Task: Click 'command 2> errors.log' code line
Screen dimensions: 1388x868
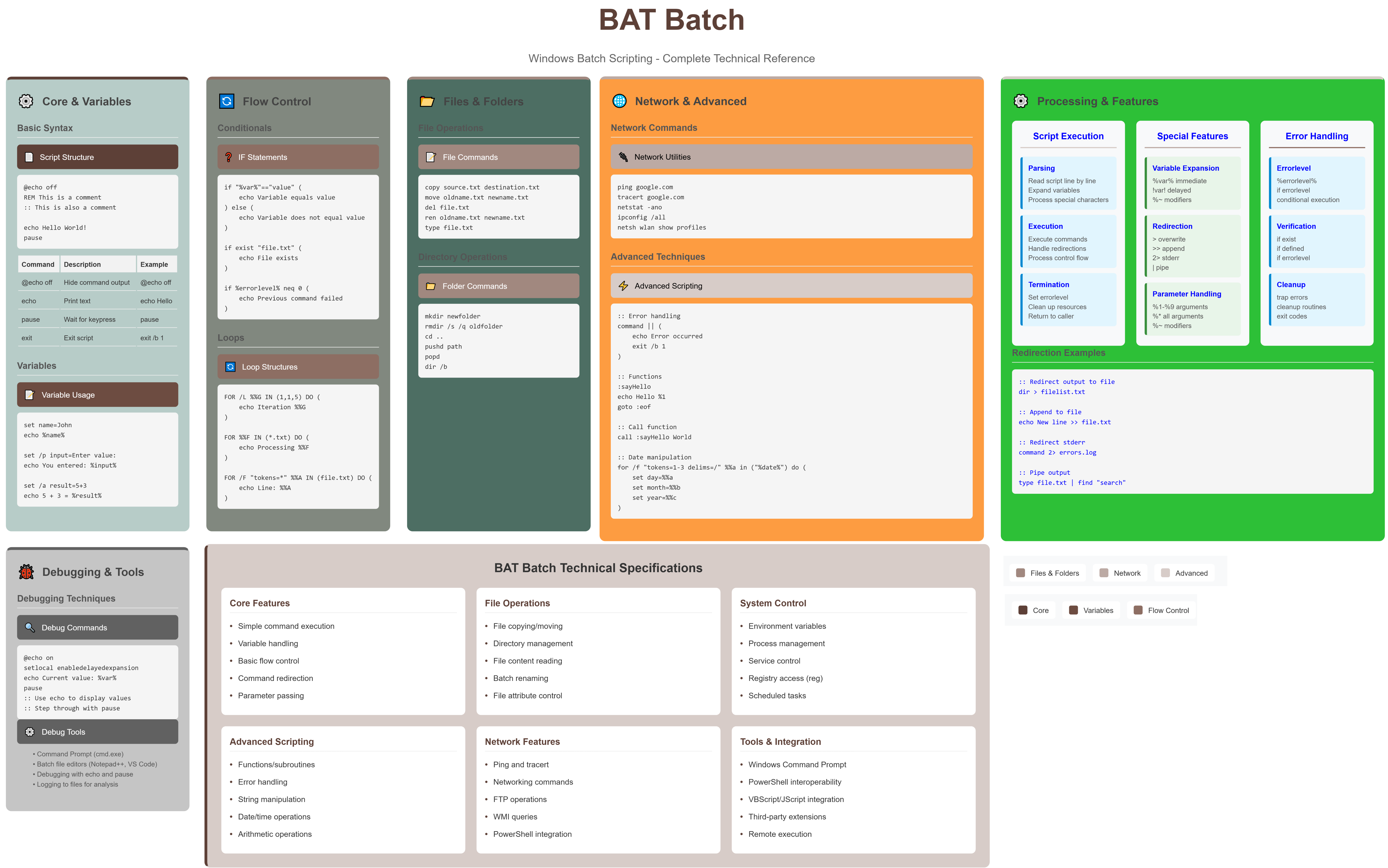Action: point(1057,452)
